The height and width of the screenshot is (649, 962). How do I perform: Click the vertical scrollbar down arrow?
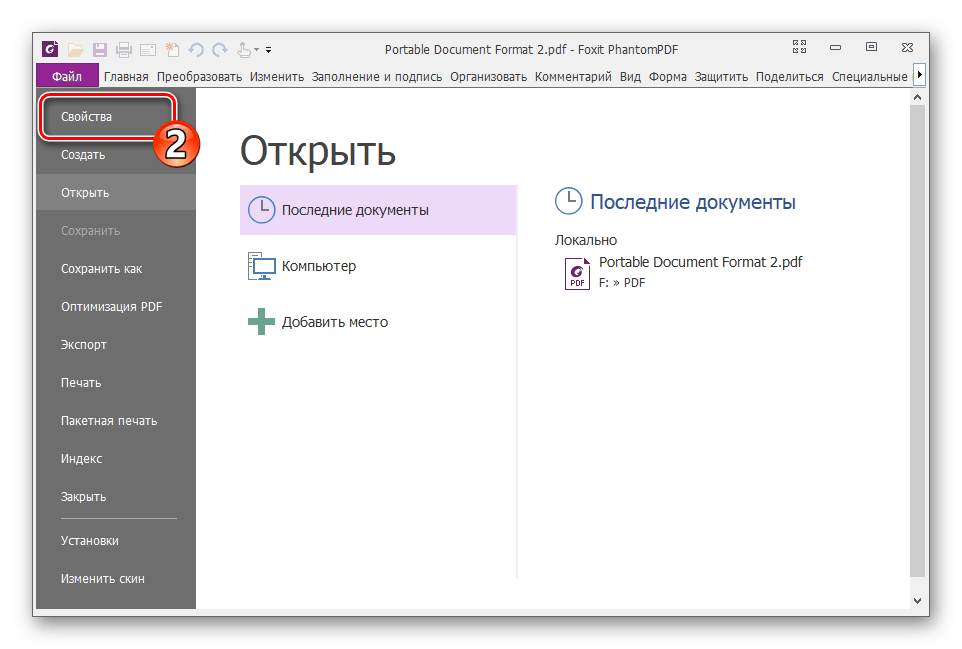(x=918, y=599)
